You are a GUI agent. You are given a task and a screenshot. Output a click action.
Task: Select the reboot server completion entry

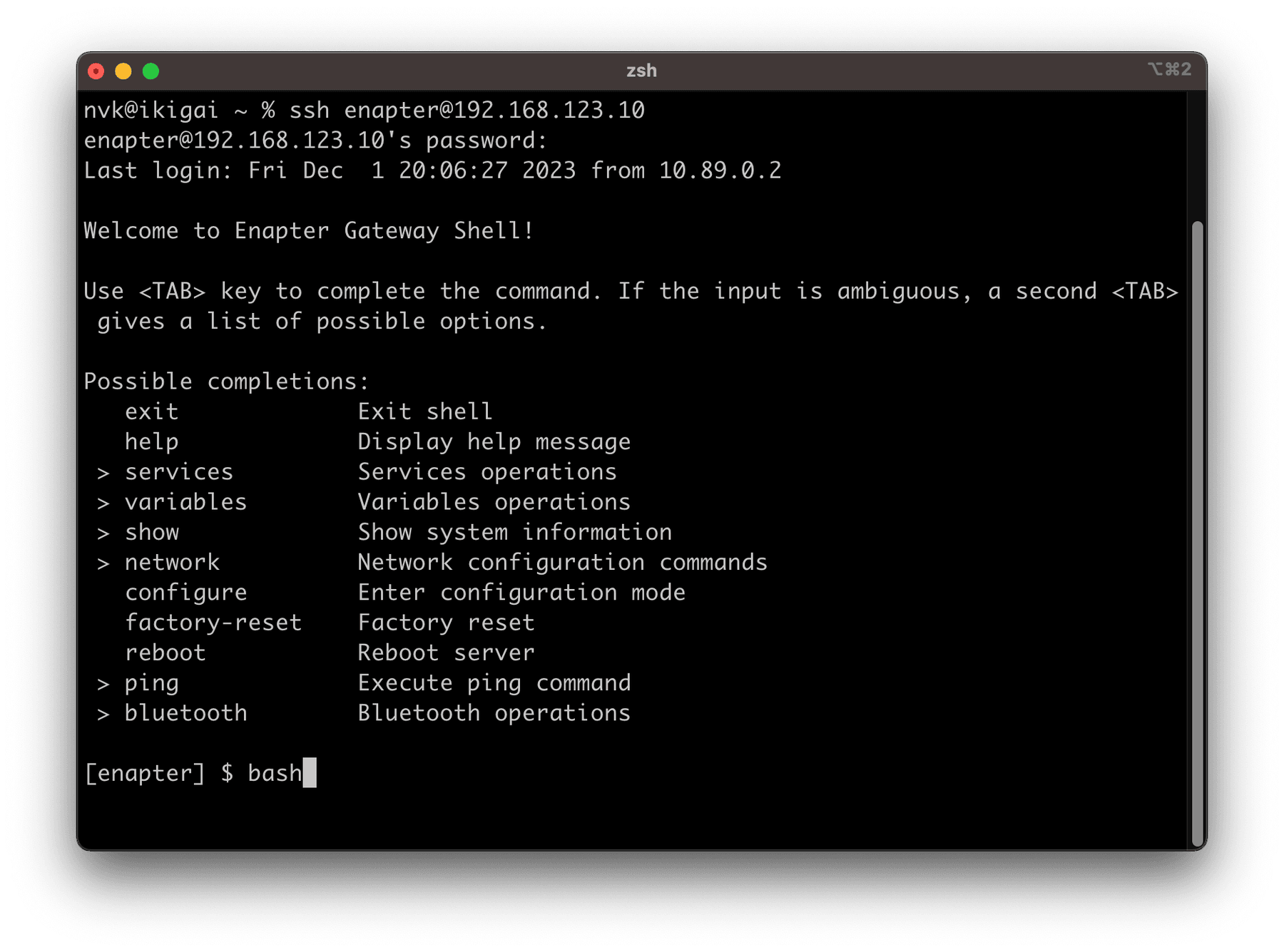(165, 652)
